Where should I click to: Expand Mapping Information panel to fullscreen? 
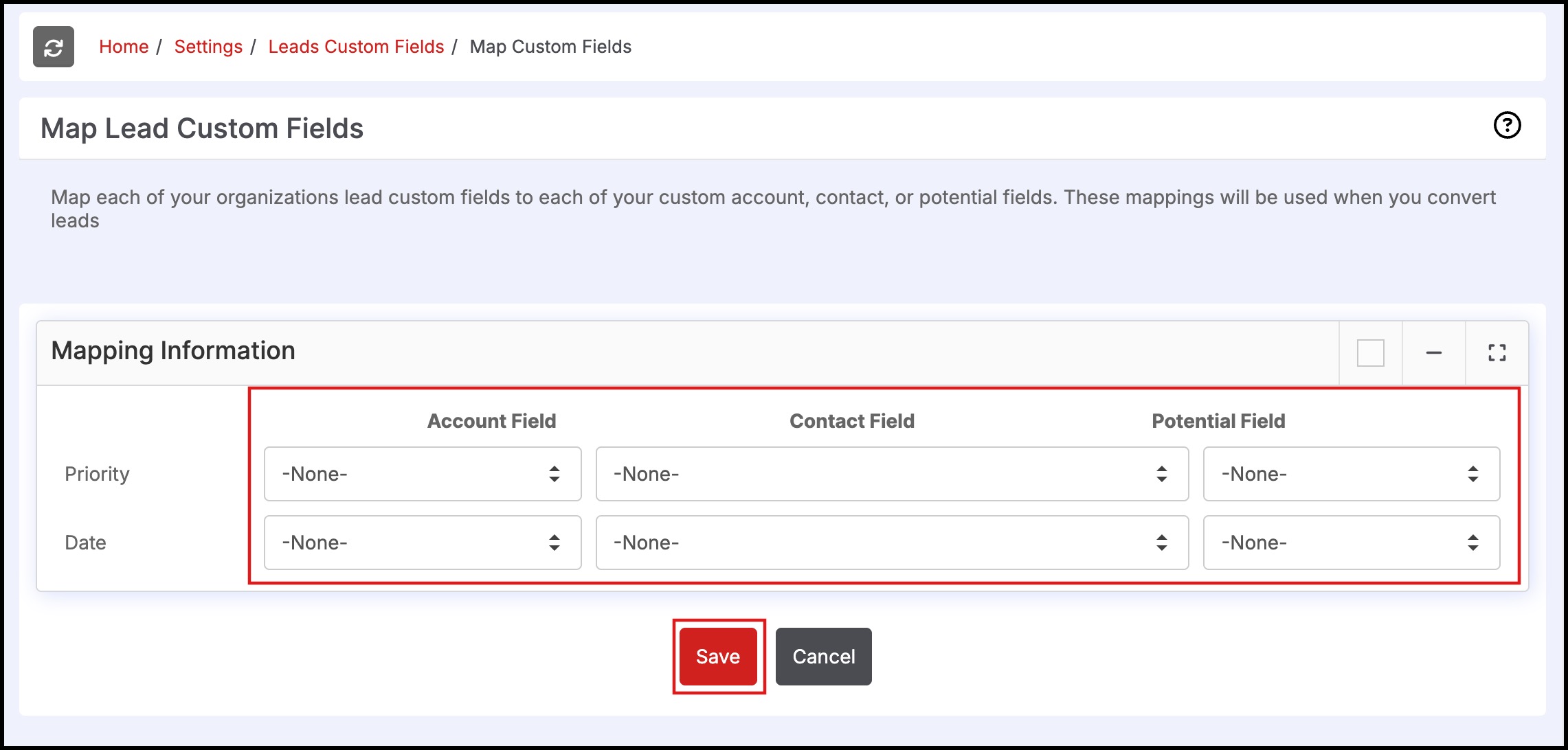[x=1497, y=353]
